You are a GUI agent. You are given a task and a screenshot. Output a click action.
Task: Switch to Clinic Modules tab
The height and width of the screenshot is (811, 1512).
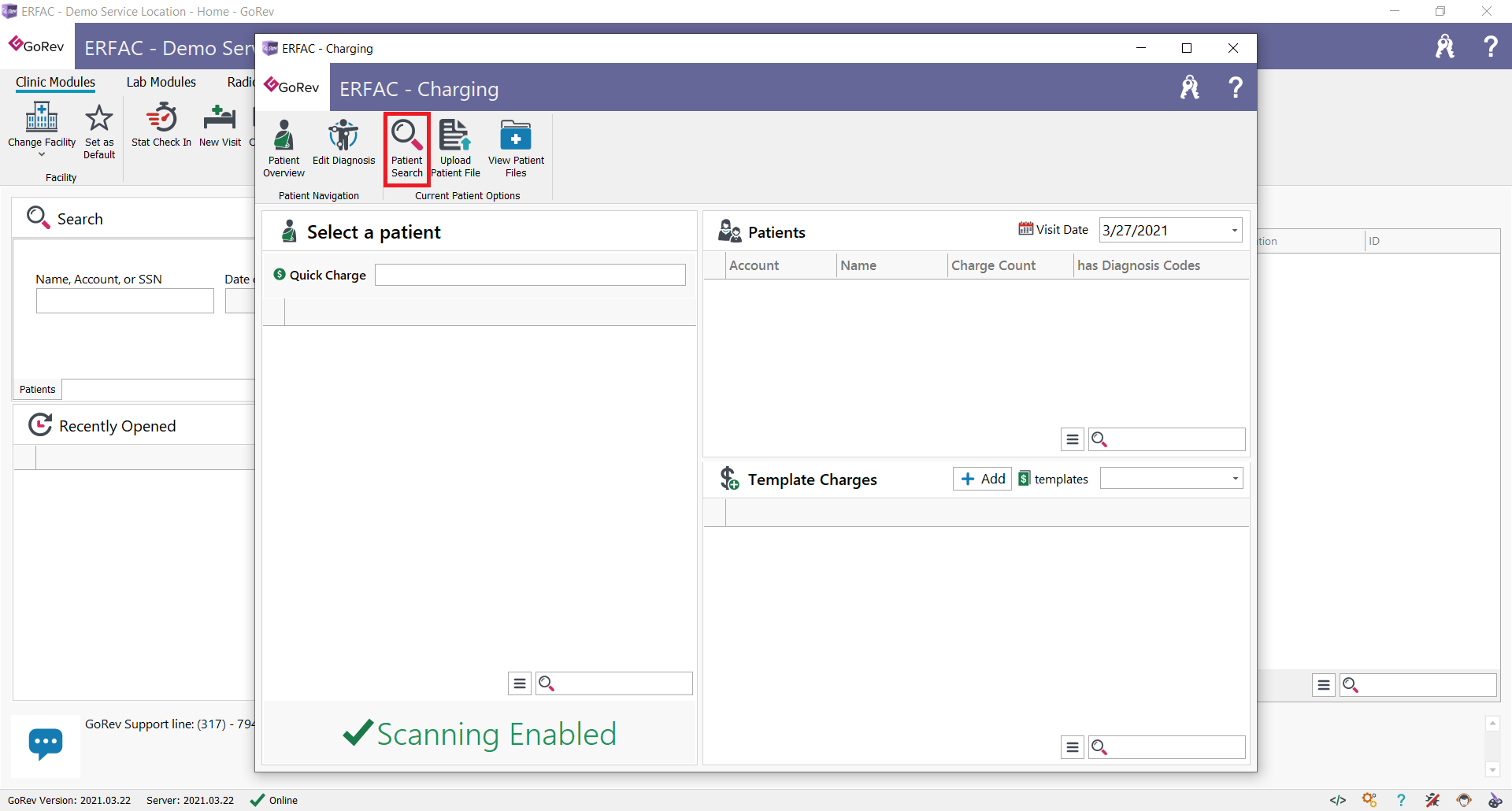pos(55,82)
